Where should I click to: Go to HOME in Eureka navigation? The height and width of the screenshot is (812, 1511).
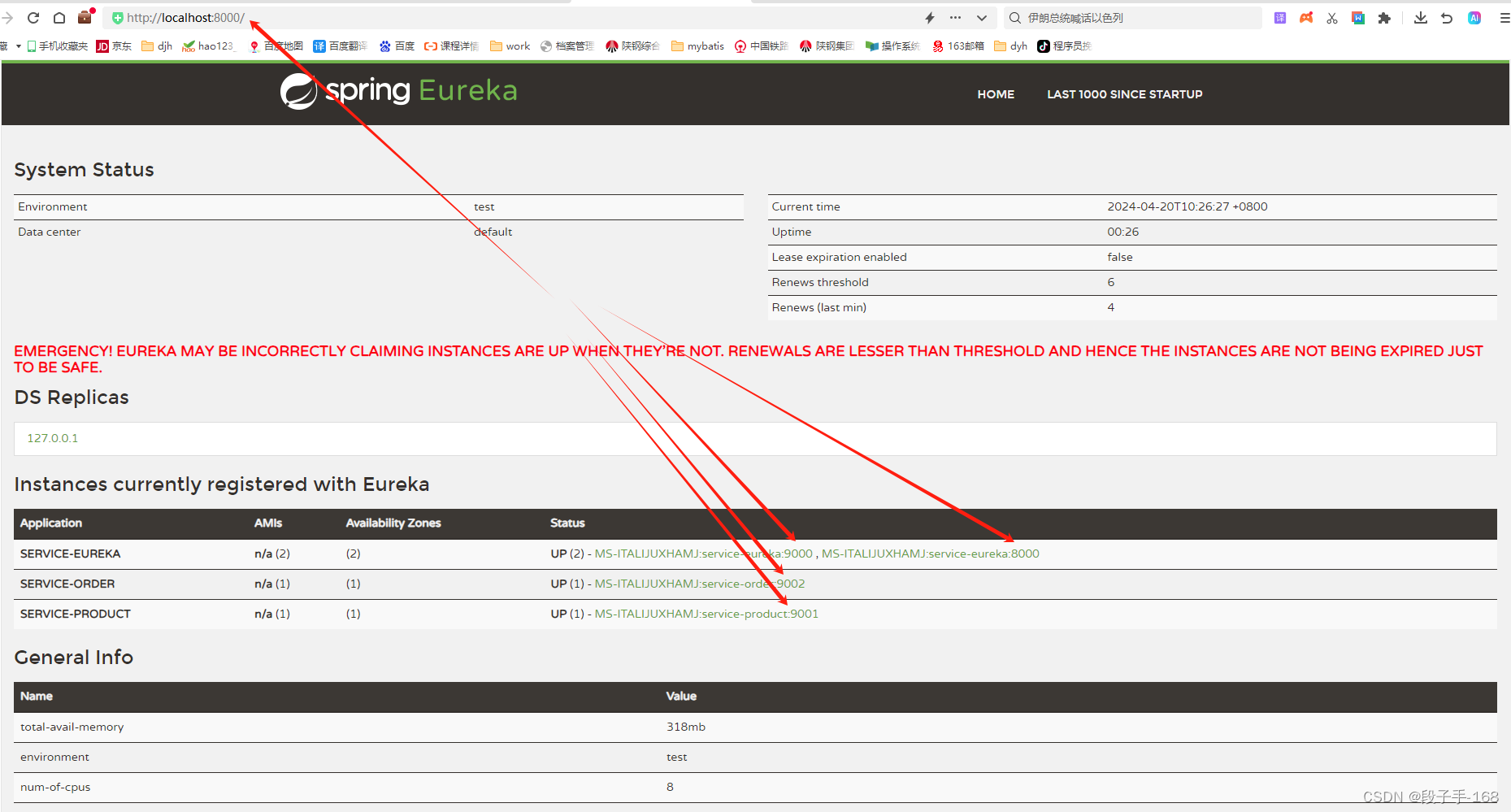[x=996, y=94]
